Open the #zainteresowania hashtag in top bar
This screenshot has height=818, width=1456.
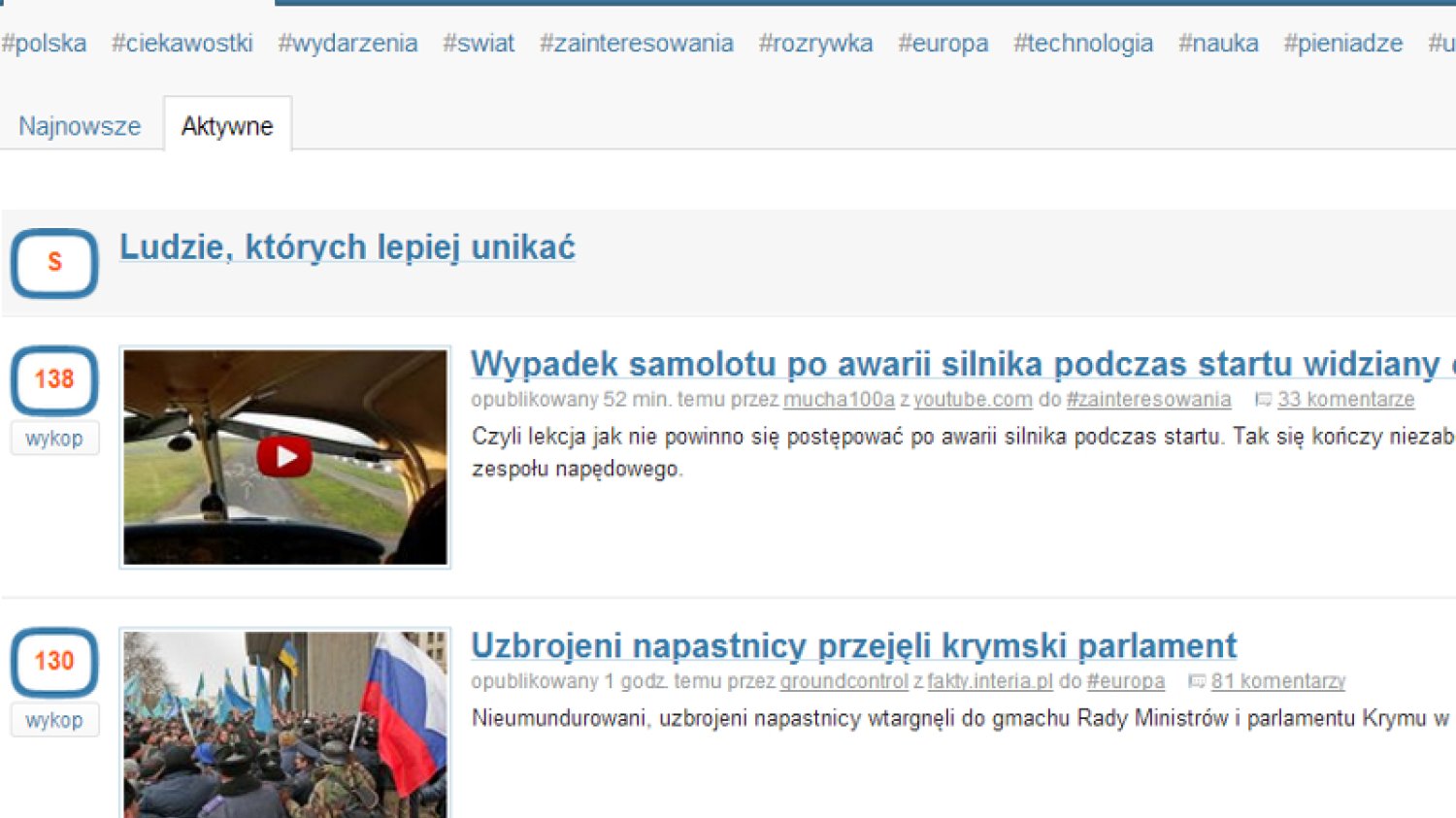[637, 44]
